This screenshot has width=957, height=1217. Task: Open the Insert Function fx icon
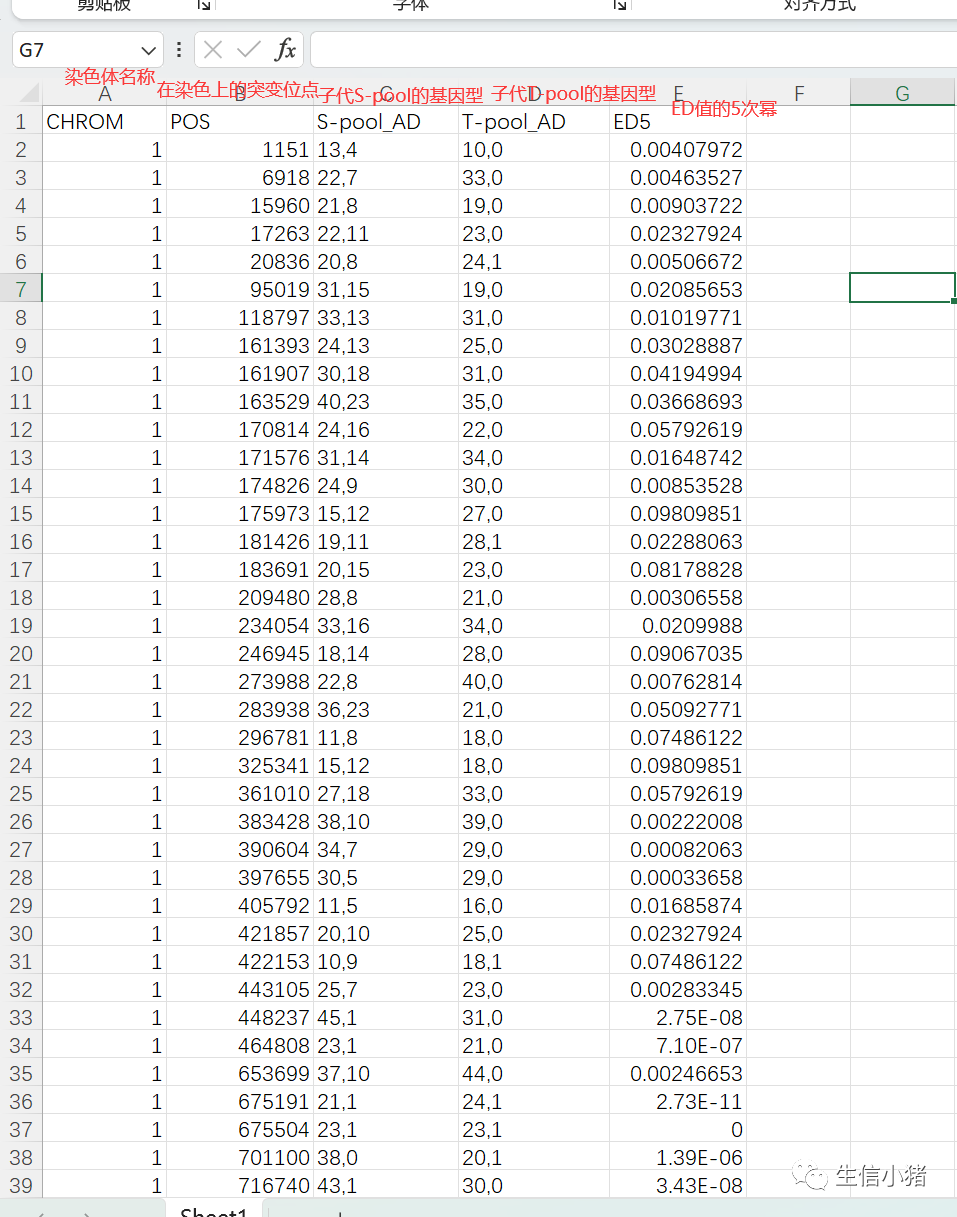[x=286, y=50]
